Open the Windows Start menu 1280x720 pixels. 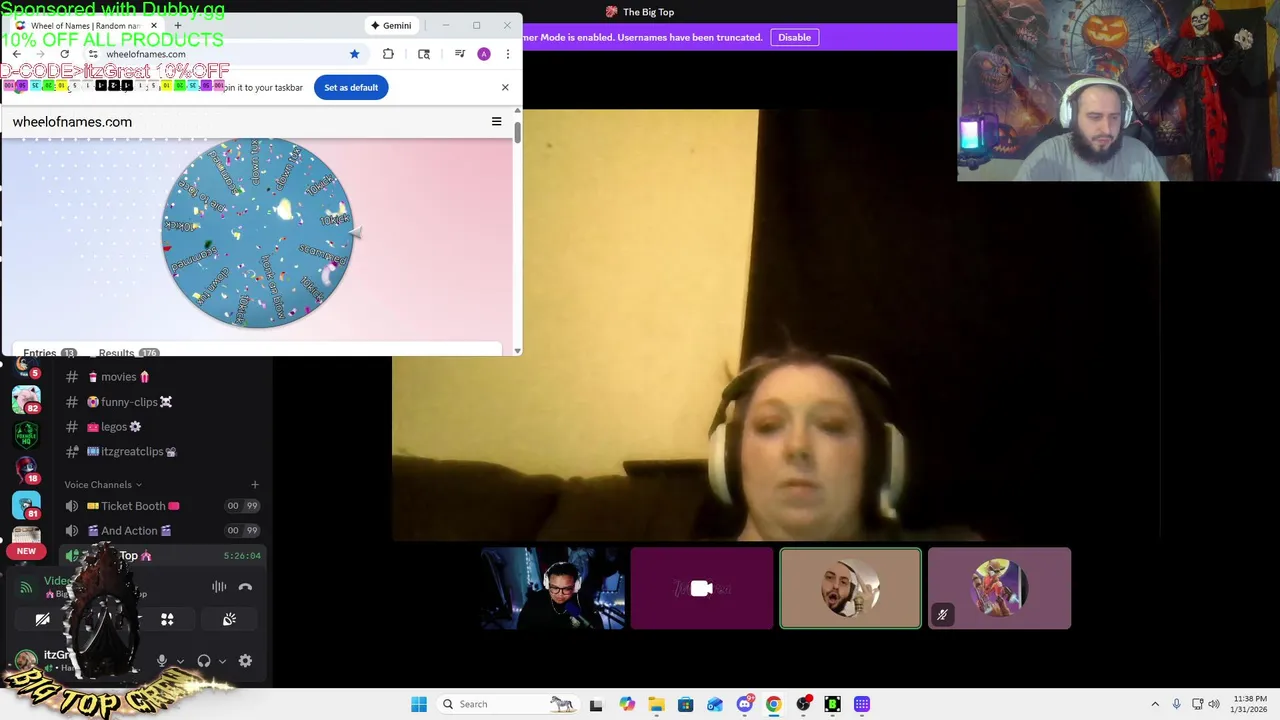pos(419,704)
